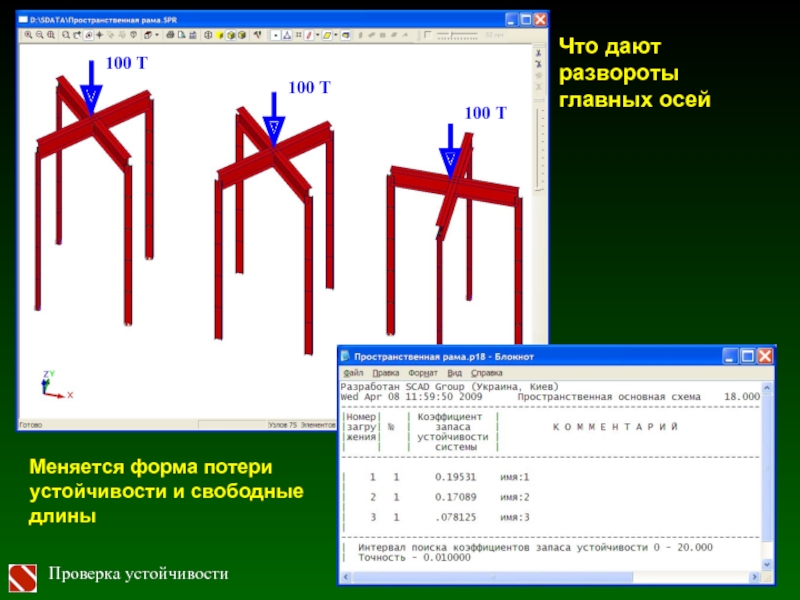This screenshot has width=800, height=600.
Task: Click the value 0.19531 in Notepad
Action: (x=455, y=477)
